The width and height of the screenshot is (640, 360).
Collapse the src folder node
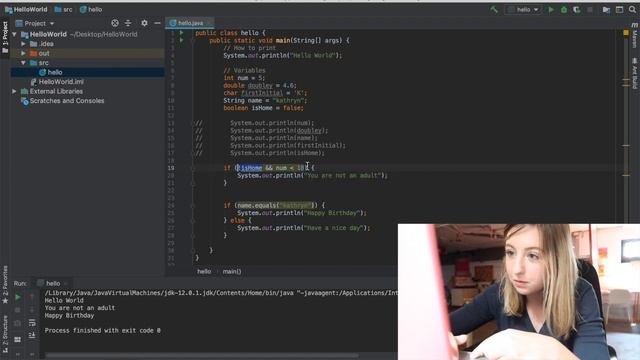pyautogui.click(x=24, y=63)
